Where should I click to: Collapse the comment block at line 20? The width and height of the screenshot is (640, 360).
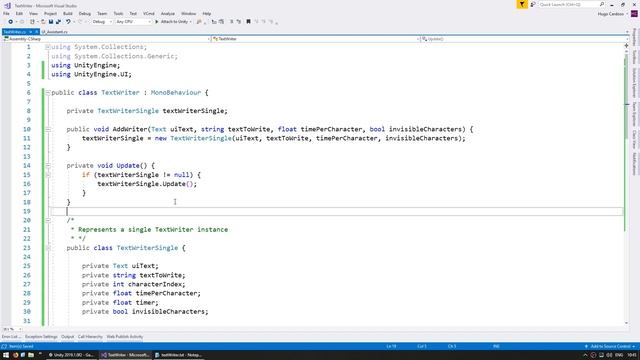(x=48, y=220)
